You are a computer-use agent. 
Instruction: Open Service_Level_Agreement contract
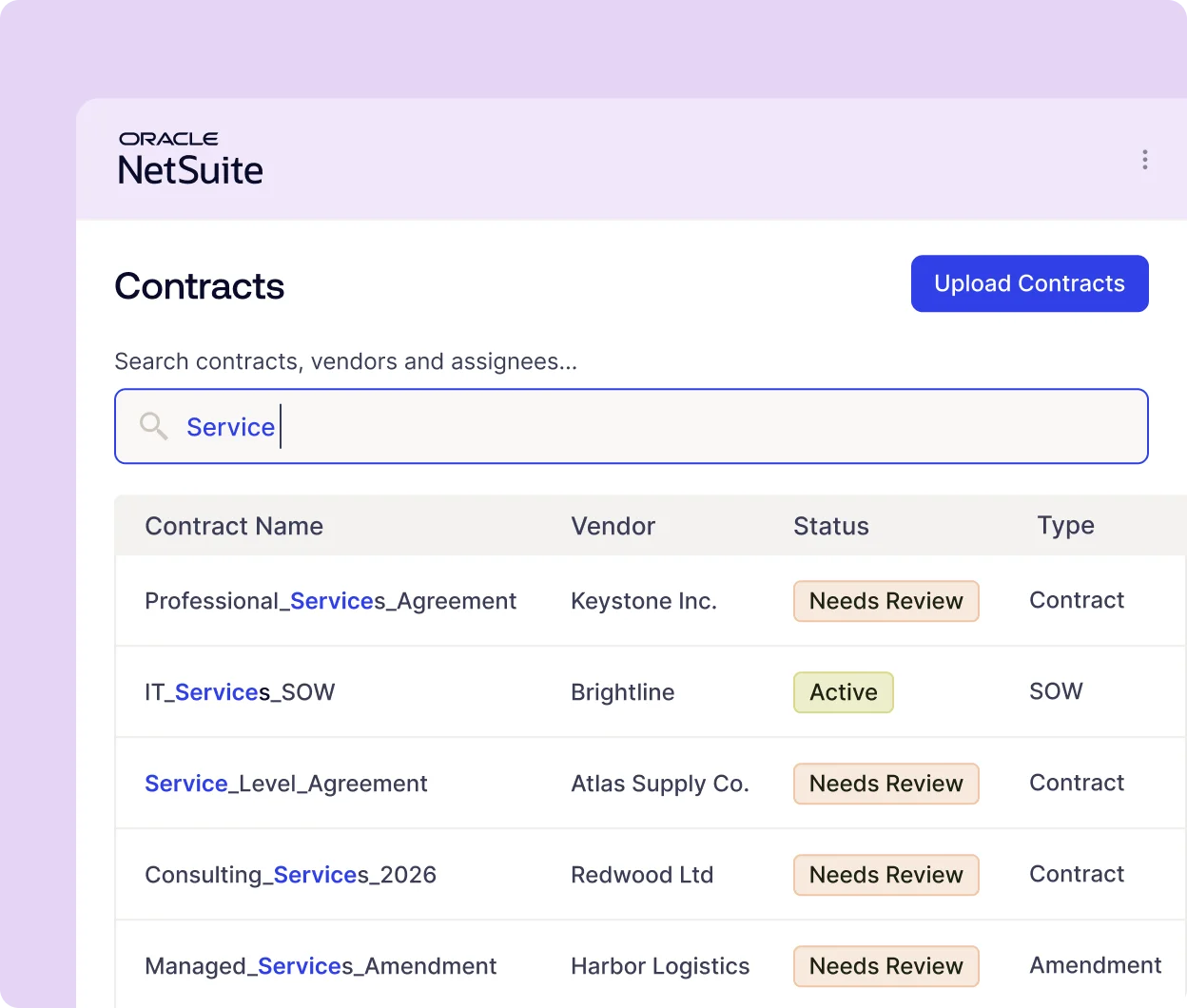(x=286, y=784)
